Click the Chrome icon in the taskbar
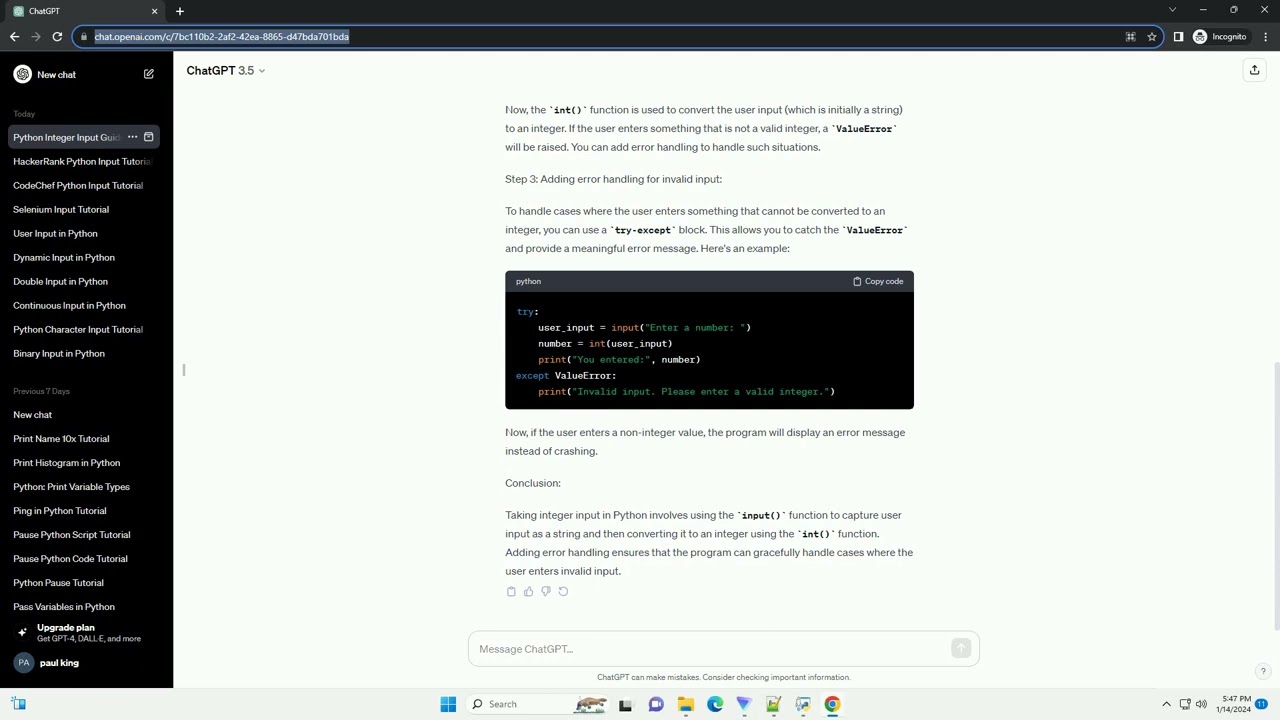Image resolution: width=1280 pixels, height=720 pixels. tap(832, 704)
